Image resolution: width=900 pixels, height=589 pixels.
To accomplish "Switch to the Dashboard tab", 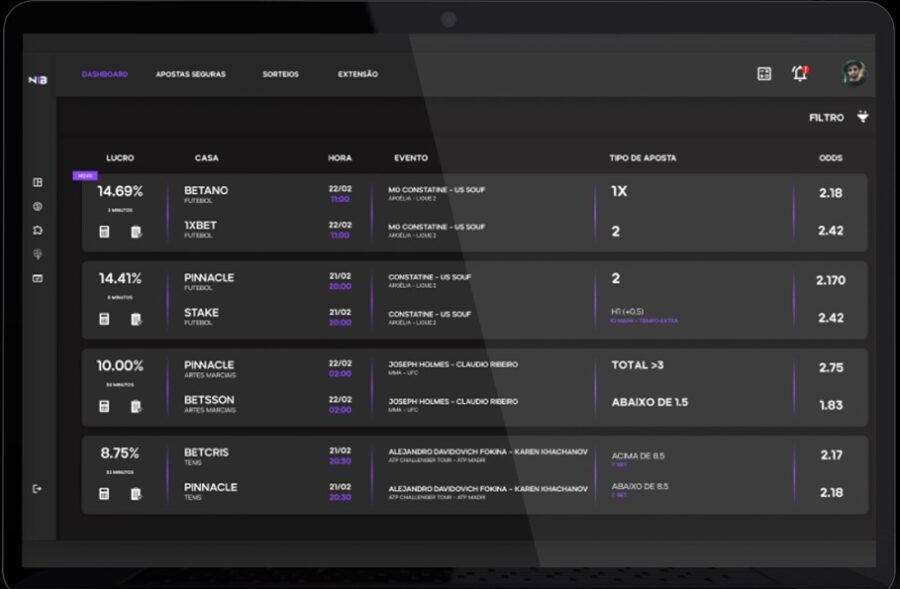I will pyautogui.click(x=104, y=74).
